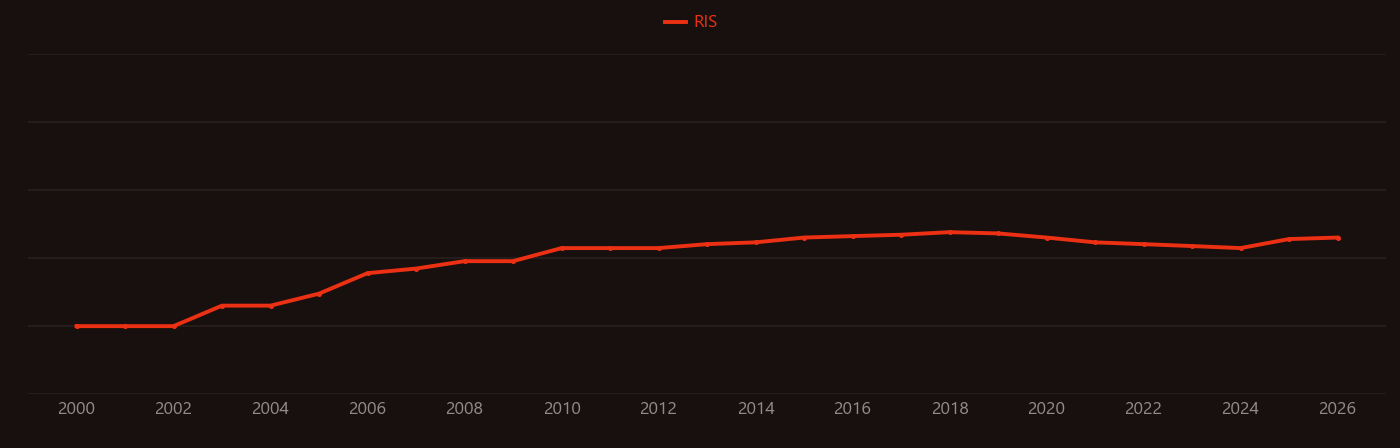Click the 2002 x-axis label
The width and height of the screenshot is (1400, 448).
(174, 409)
